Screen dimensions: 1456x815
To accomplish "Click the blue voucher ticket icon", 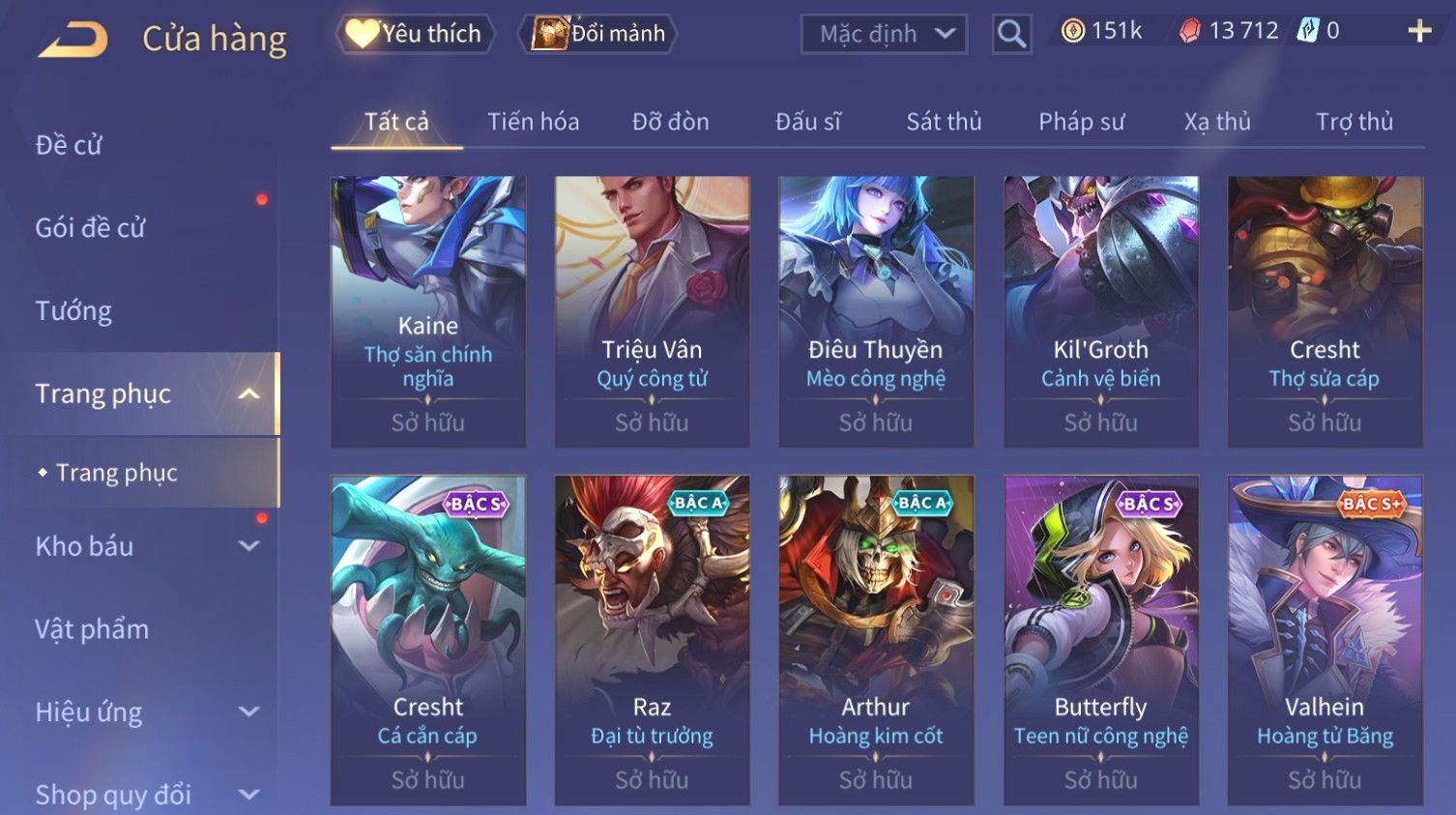I will click(1308, 31).
